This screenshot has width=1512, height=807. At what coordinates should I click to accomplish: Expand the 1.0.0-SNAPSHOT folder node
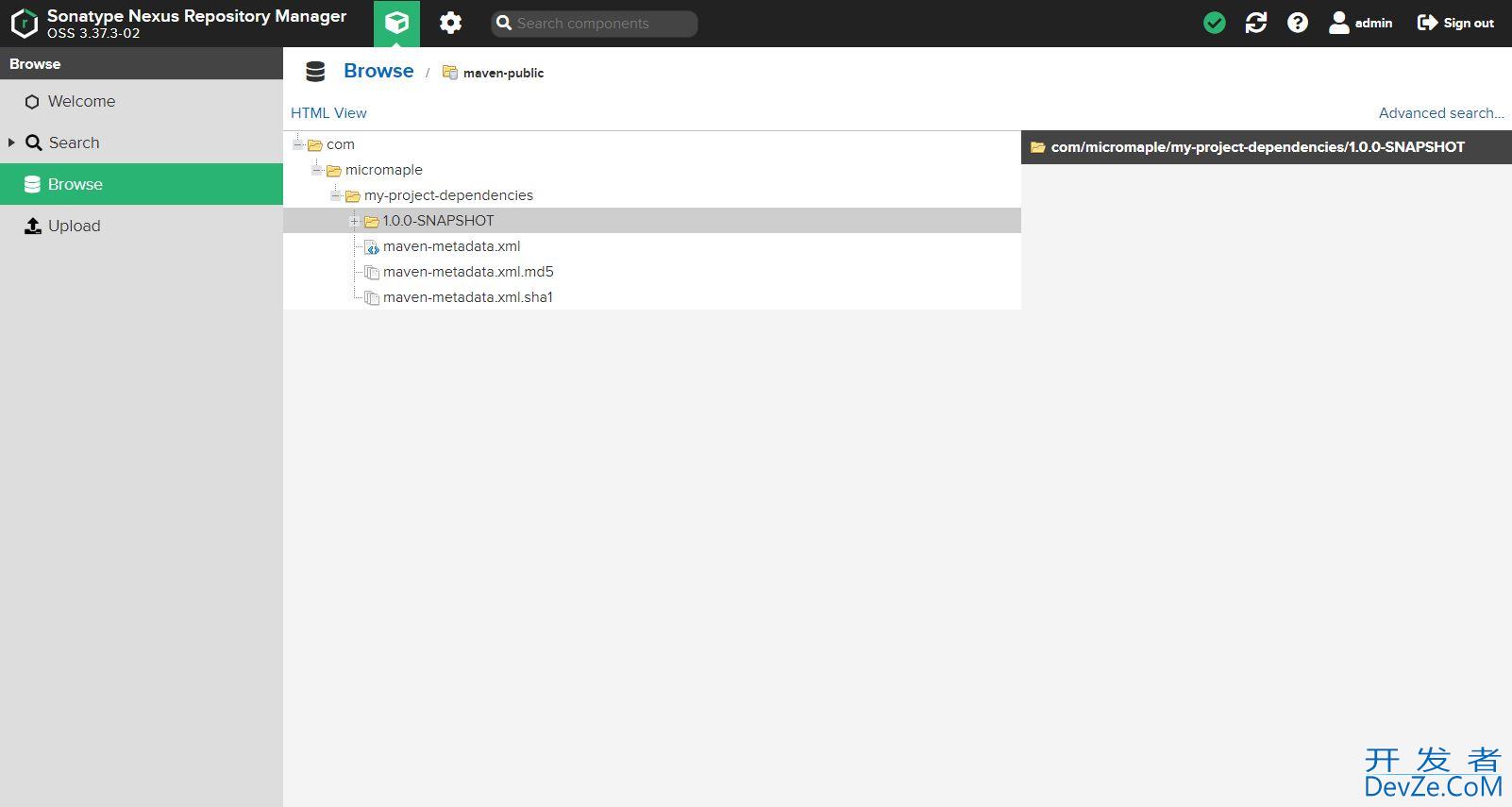[354, 221]
